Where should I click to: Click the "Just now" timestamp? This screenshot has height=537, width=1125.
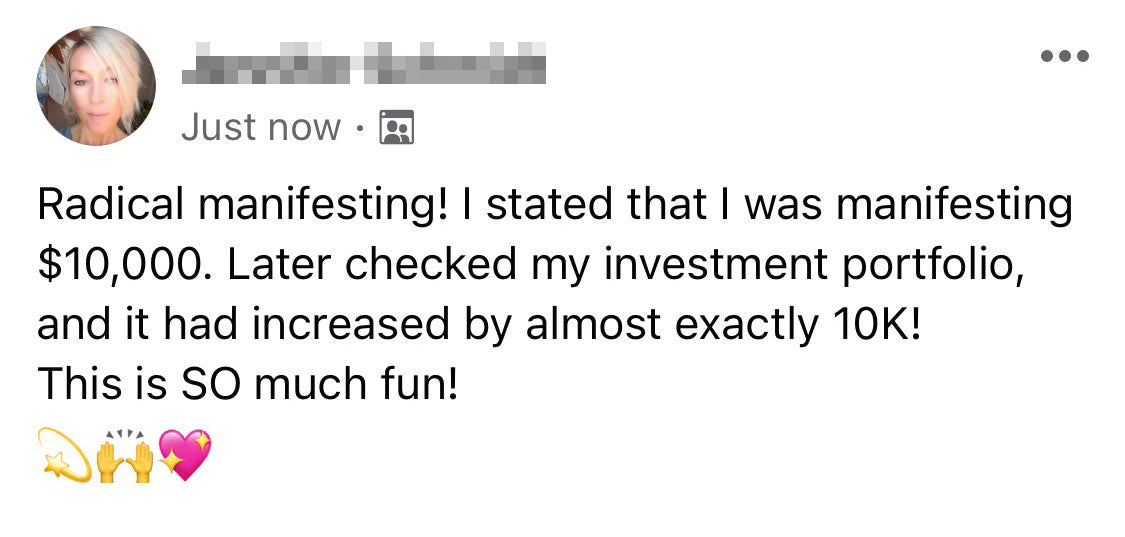(261, 127)
